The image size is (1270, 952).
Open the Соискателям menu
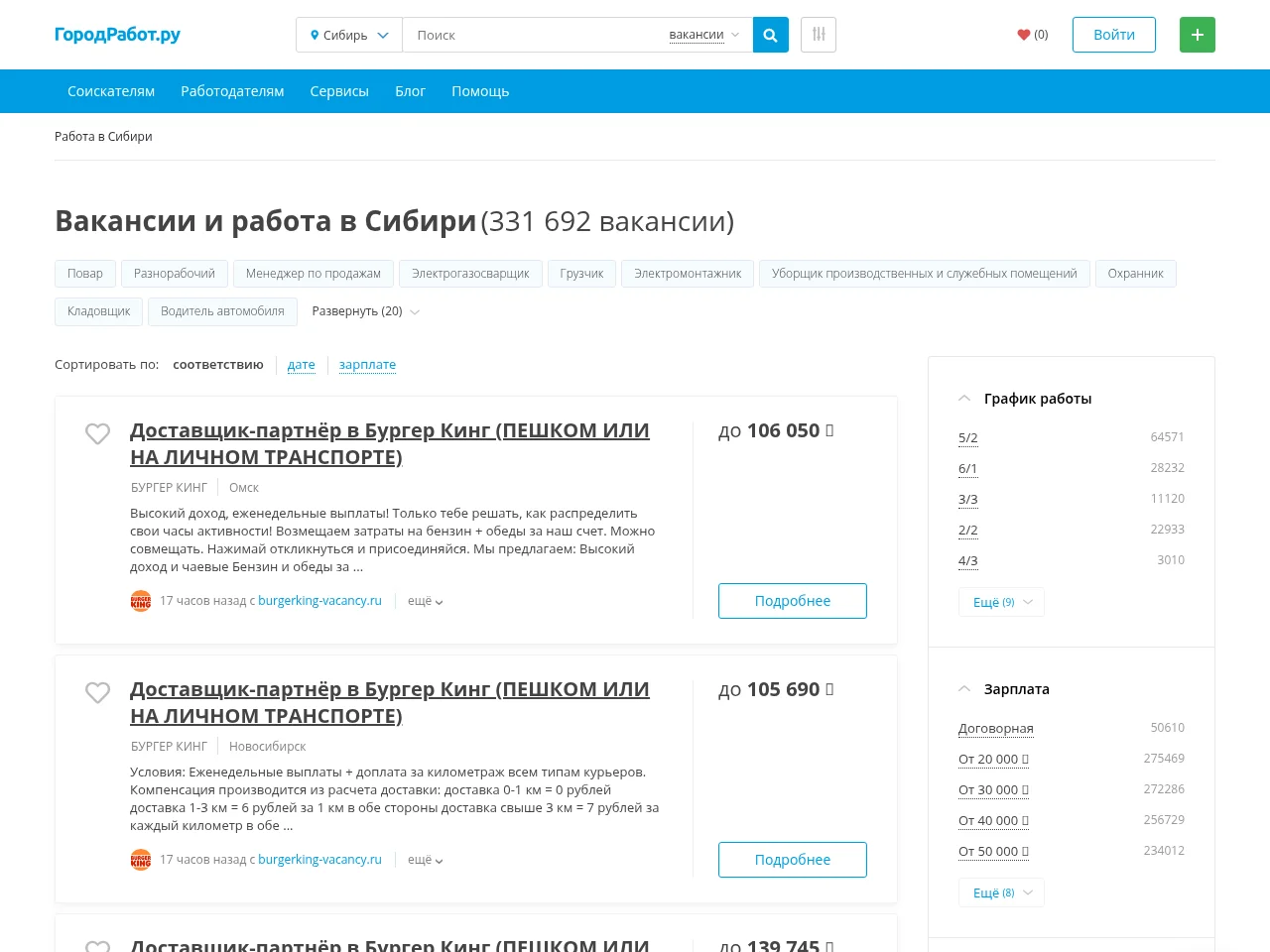click(x=111, y=91)
